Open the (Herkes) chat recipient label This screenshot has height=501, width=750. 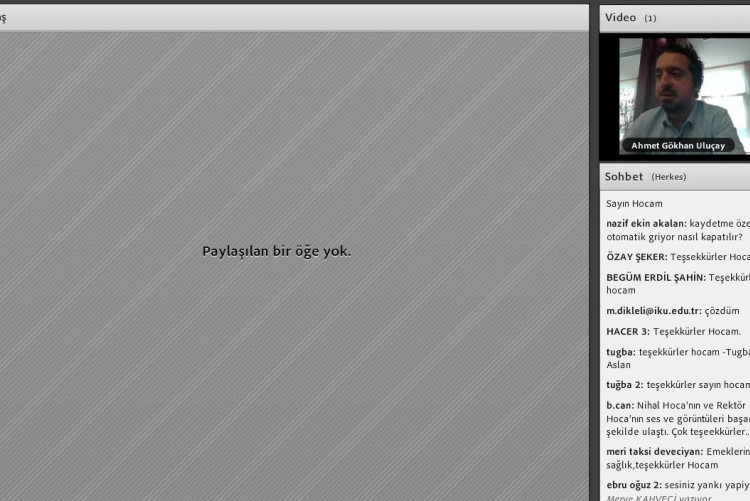click(669, 177)
